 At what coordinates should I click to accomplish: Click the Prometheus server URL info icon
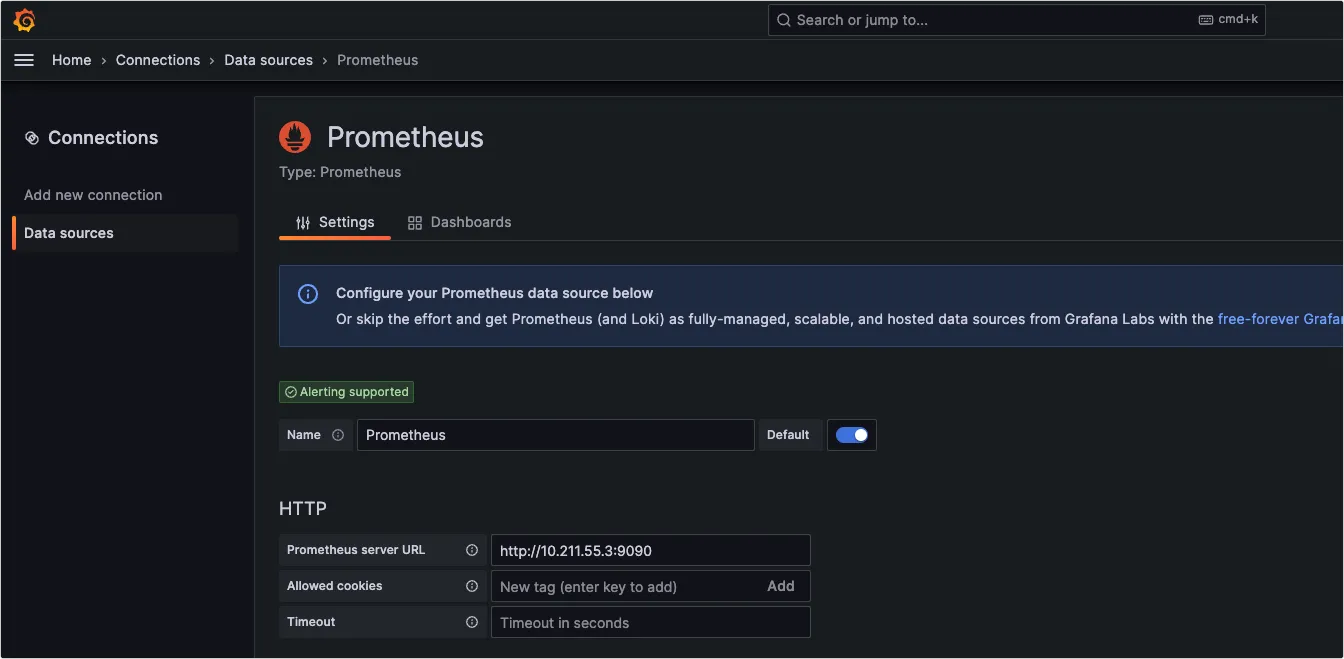pos(472,550)
